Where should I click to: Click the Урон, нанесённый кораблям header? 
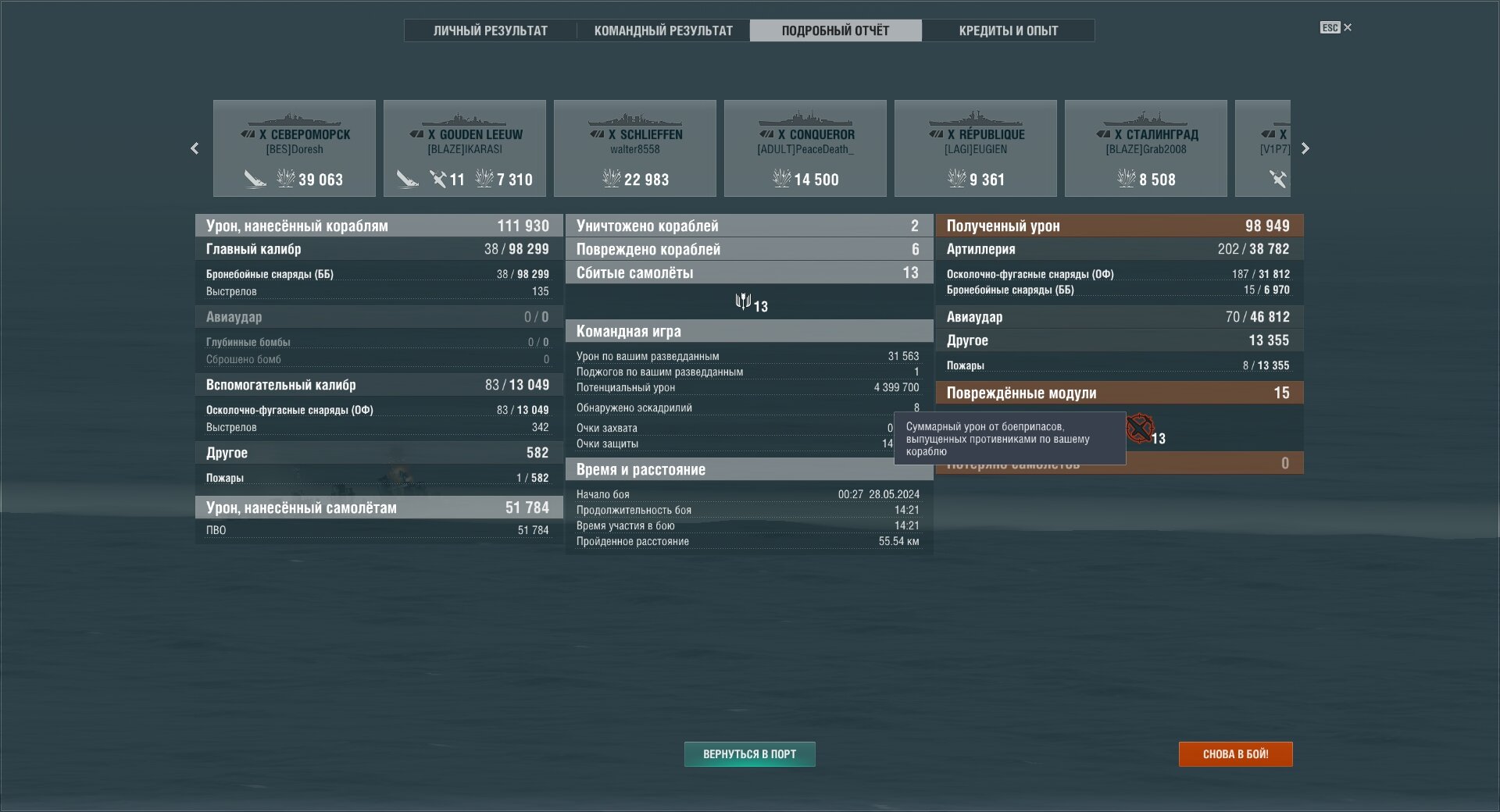click(x=378, y=226)
